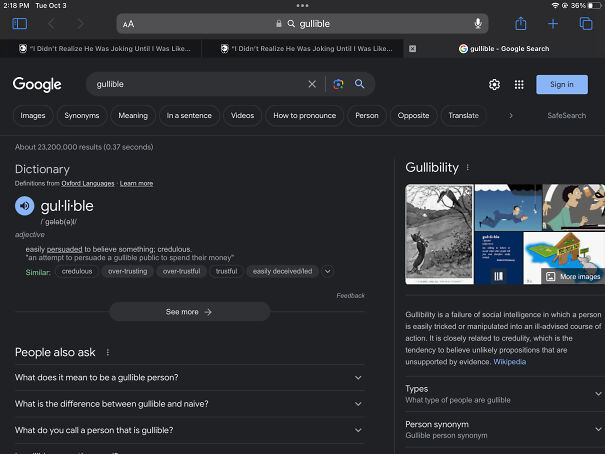605x454 pixels.
Task: Tap microphone icon in address bar
Action: (478, 23)
